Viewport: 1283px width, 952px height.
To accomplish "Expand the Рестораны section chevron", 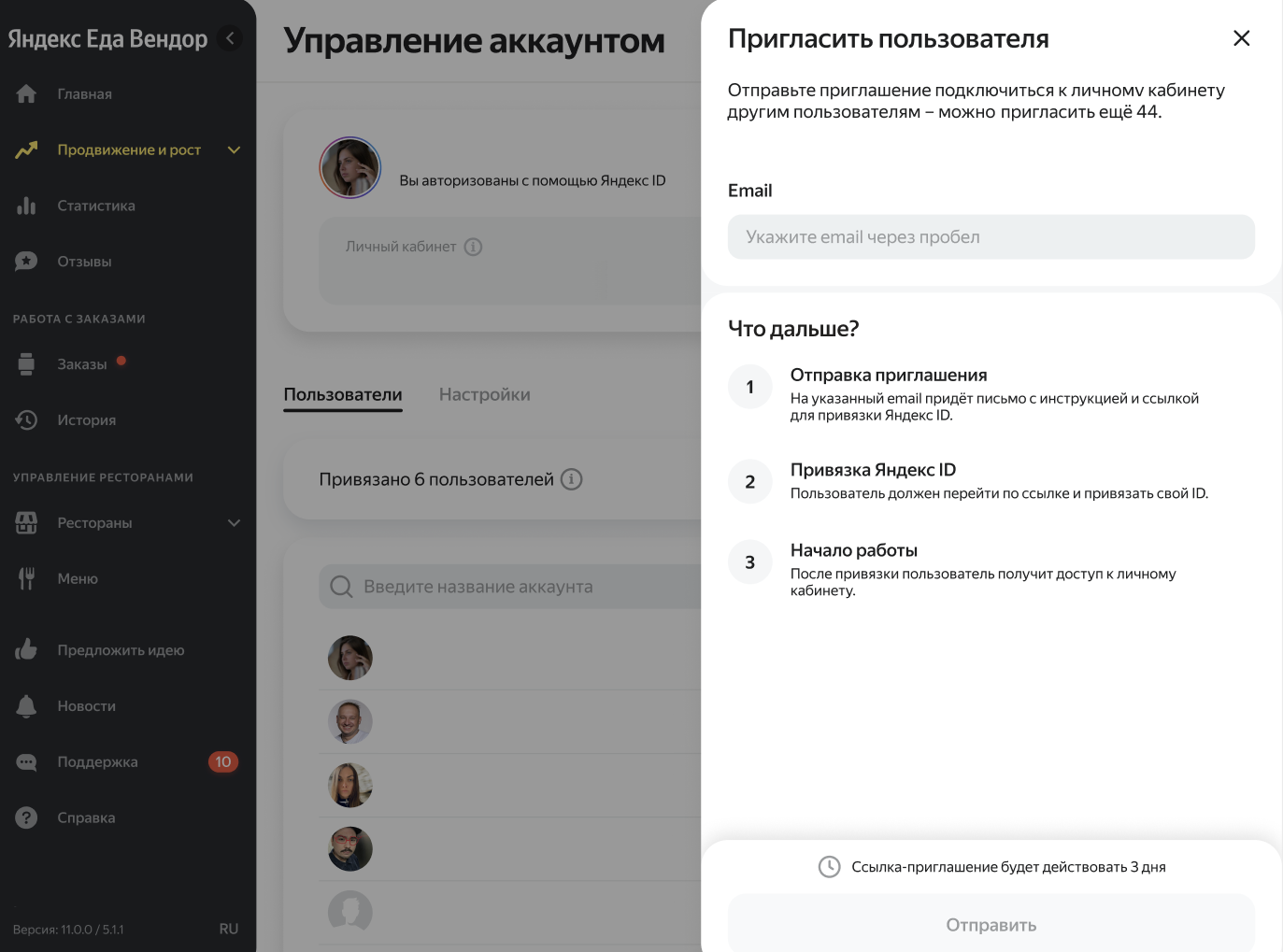I will (234, 523).
